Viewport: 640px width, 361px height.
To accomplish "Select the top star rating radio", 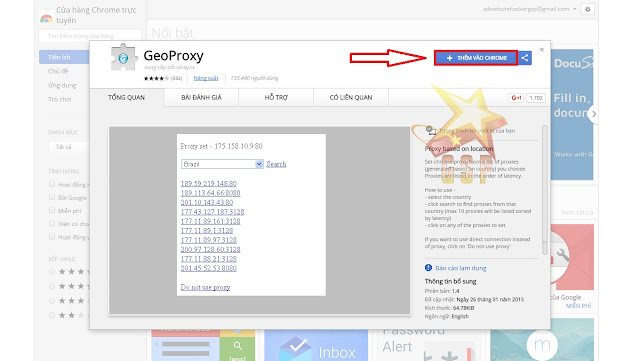I will point(52,272).
